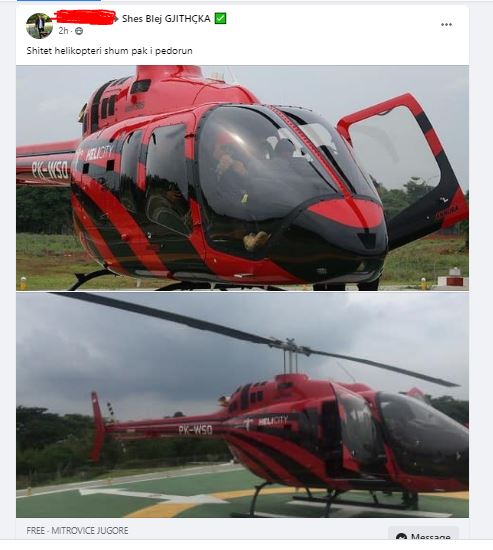Screen dimensions: 493x550
Task: Click the Messenger icon in Message button
Action: point(401,537)
